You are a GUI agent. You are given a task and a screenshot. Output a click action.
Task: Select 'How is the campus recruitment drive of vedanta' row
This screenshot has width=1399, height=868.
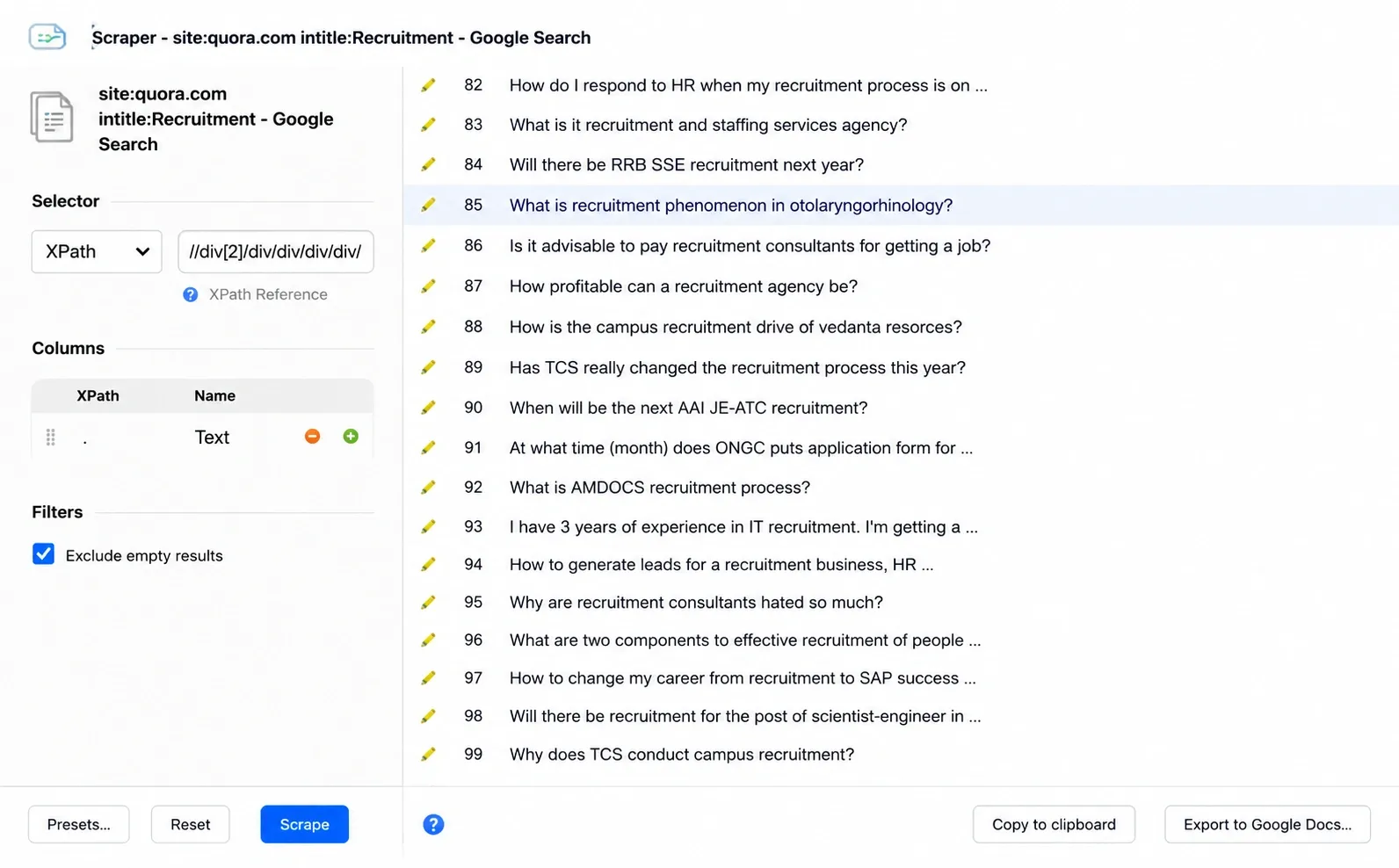[x=901, y=327]
